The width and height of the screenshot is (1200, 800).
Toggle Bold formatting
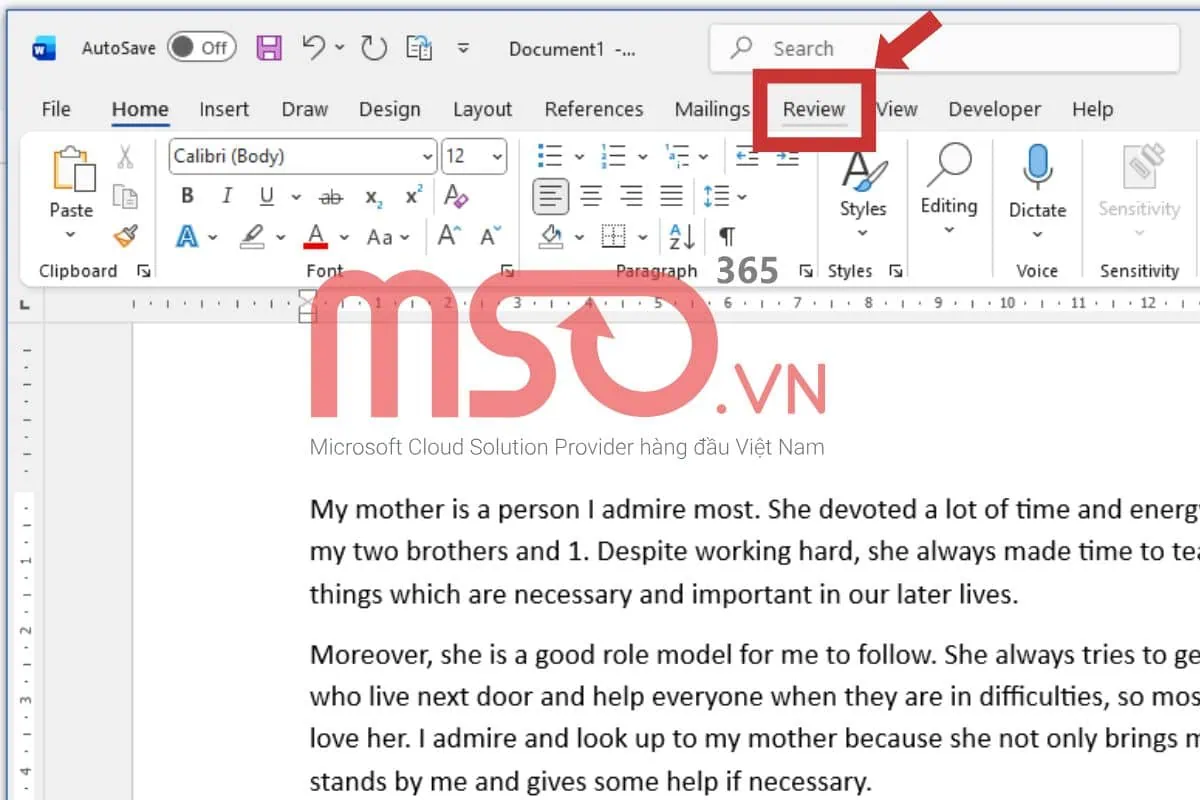click(187, 196)
